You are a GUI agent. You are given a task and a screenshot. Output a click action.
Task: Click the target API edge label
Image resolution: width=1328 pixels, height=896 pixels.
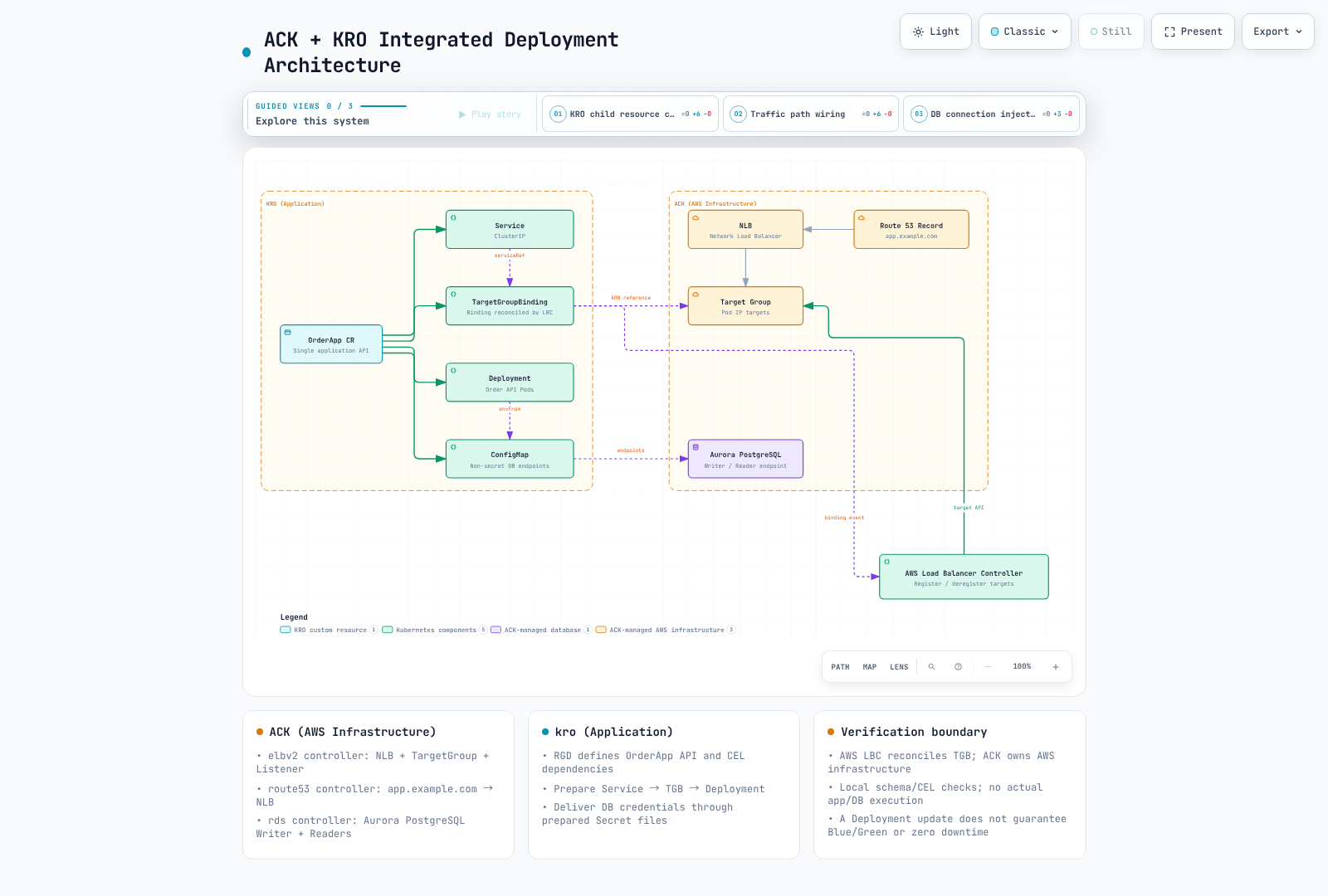[x=969, y=508]
